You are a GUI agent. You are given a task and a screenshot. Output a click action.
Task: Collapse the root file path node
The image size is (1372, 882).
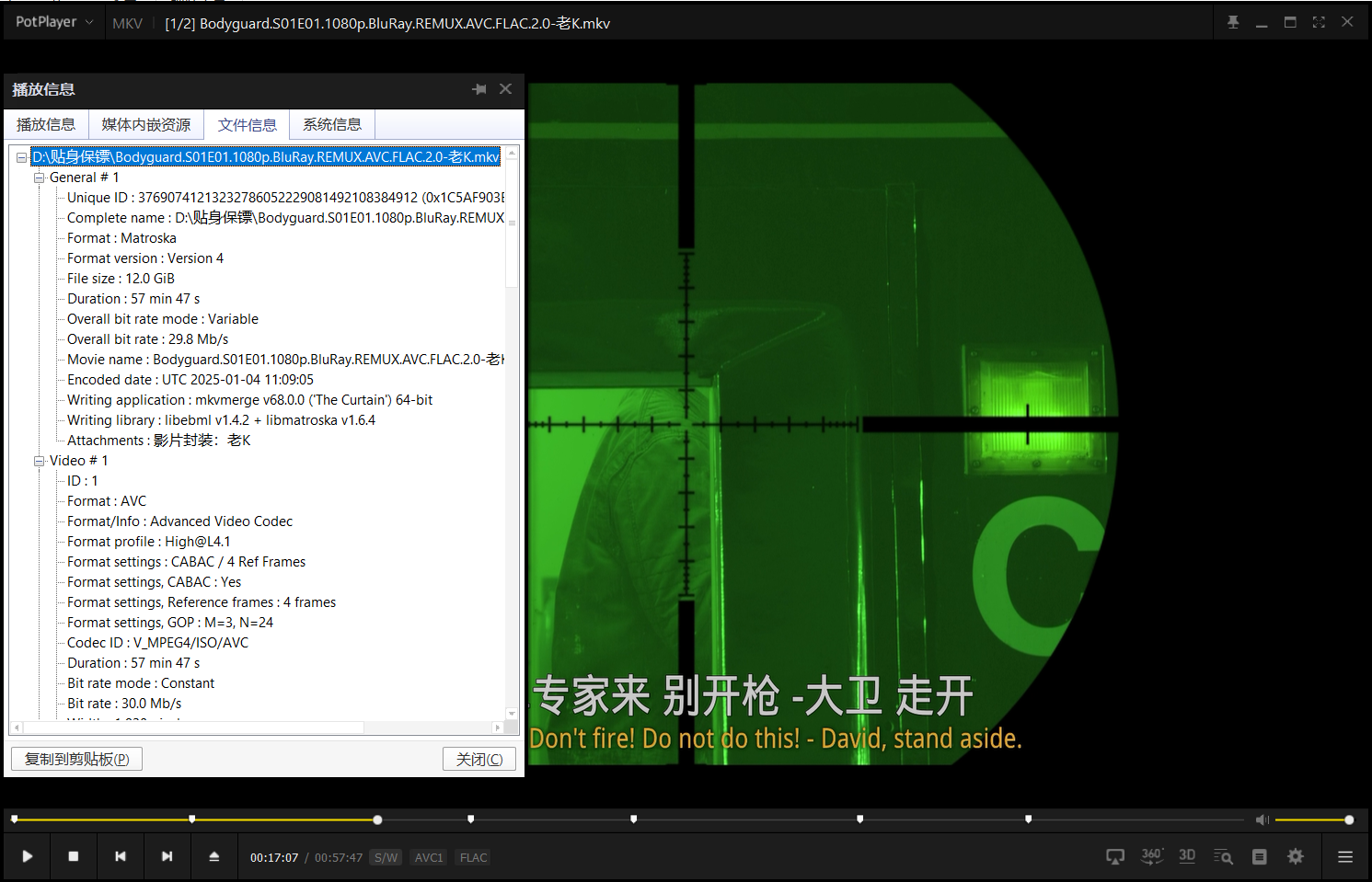(x=21, y=157)
